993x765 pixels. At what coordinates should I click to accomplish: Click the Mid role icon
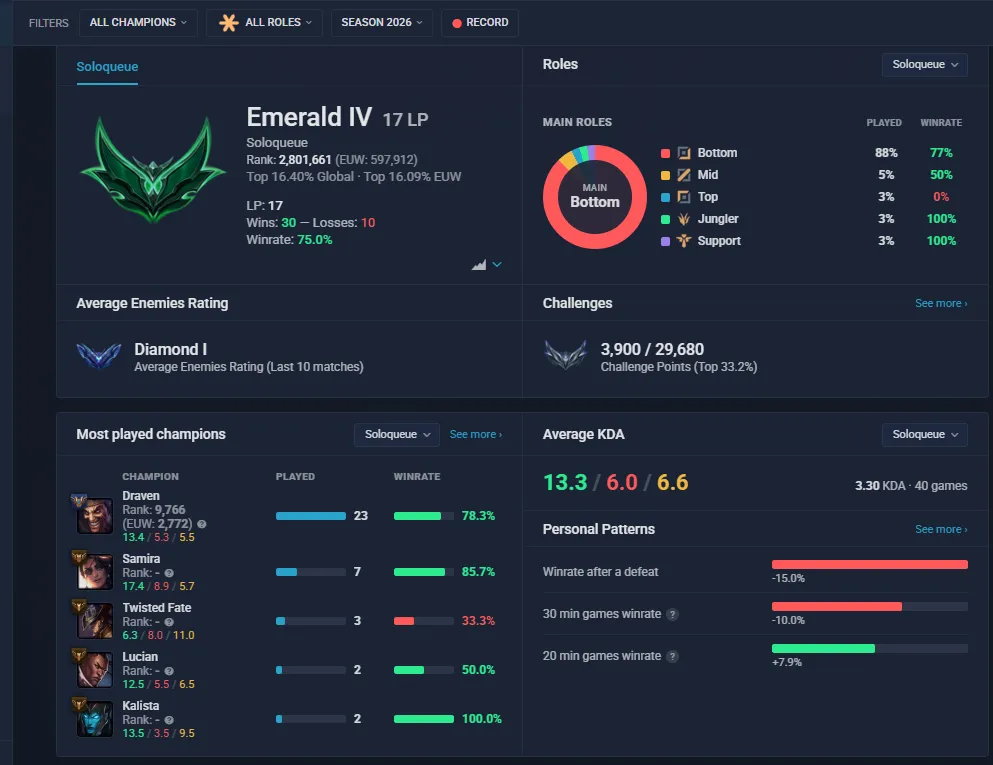point(684,175)
